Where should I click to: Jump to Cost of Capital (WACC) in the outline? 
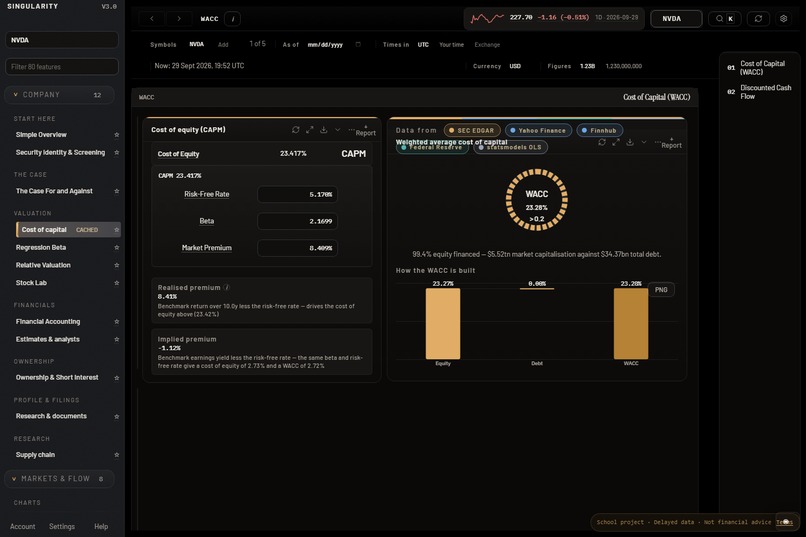point(759,68)
